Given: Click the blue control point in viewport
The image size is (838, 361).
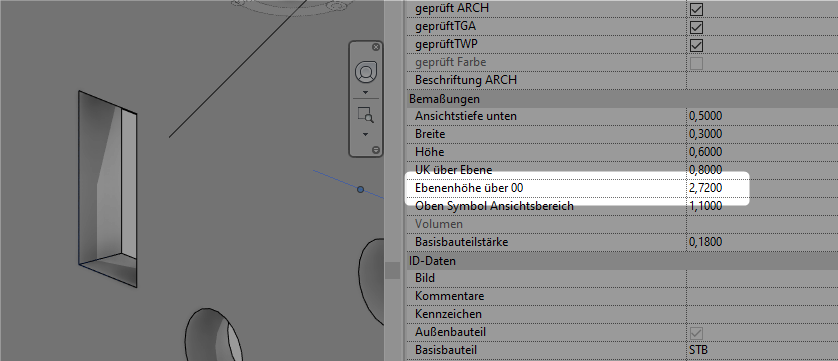Looking at the screenshot, I should 361,189.
